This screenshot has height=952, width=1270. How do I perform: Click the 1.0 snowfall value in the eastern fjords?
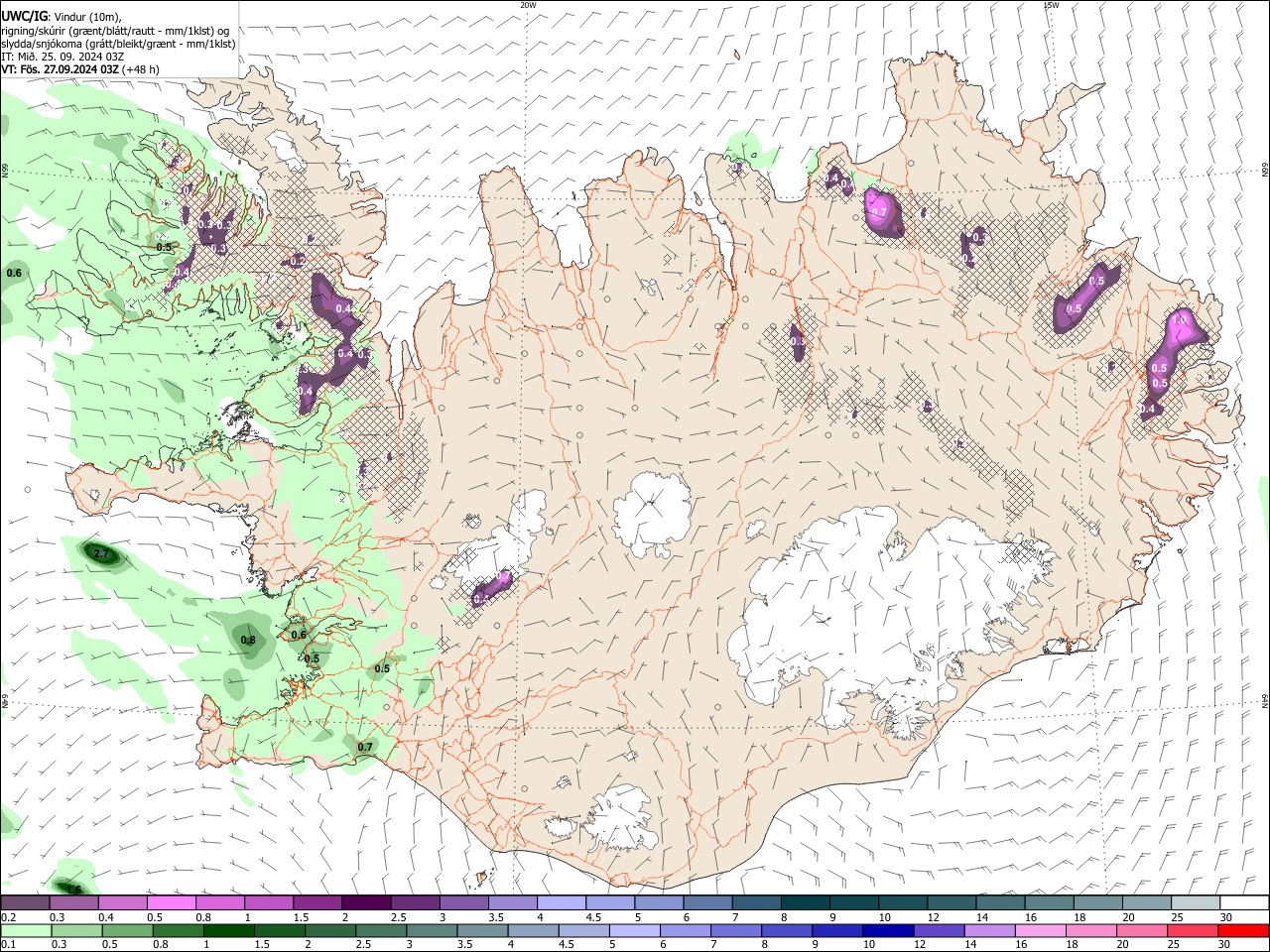(x=1180, y=320)
